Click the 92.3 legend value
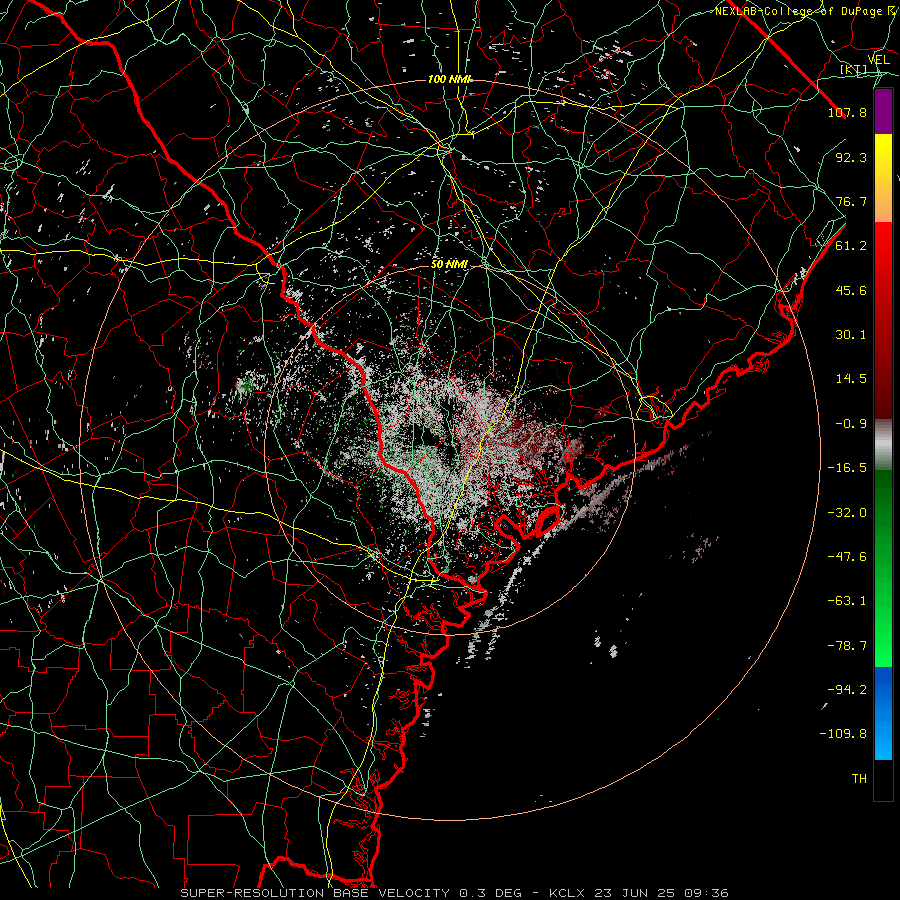 click(851, 157)
